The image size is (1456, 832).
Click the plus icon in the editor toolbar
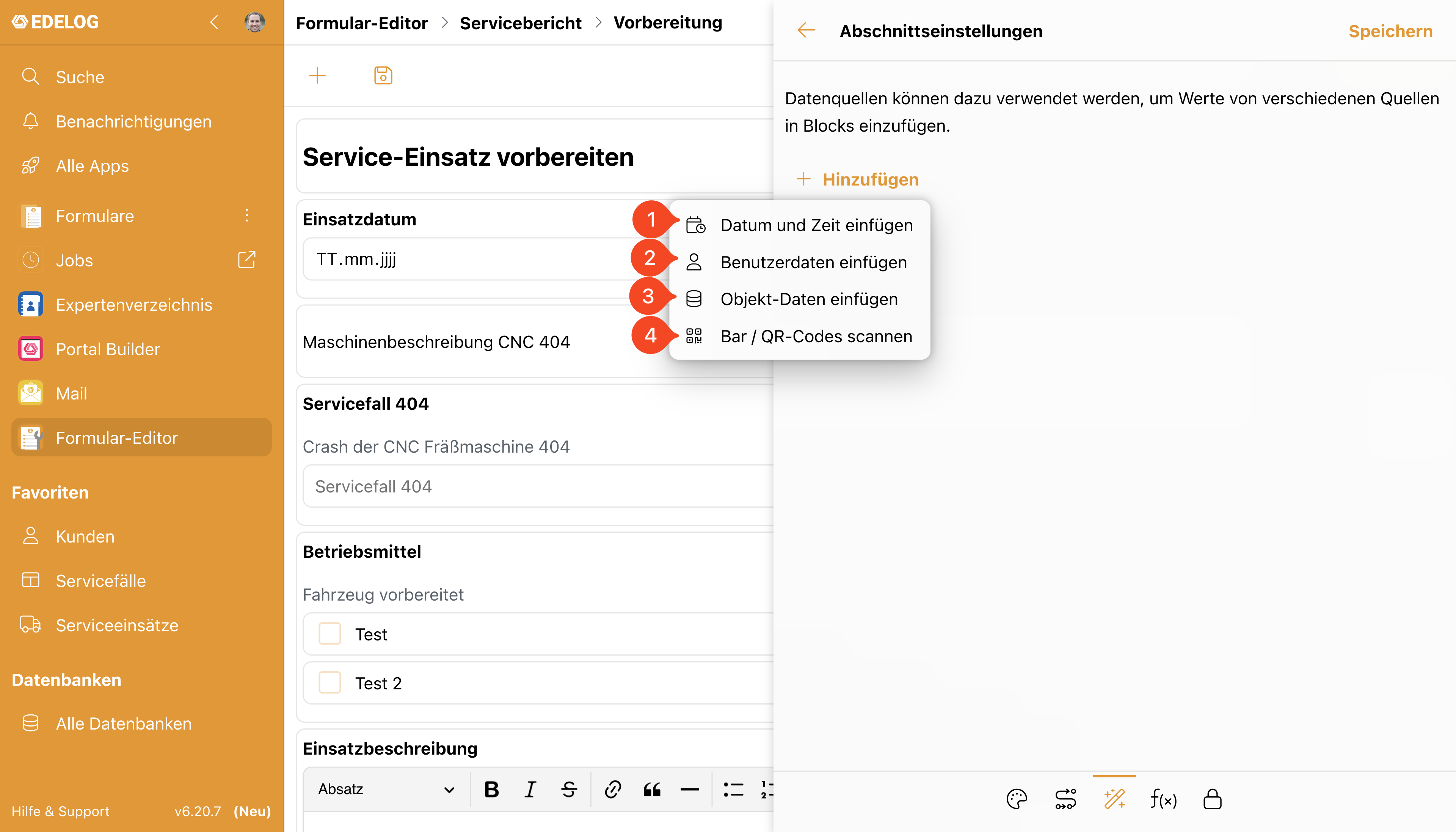pos(317,75)
